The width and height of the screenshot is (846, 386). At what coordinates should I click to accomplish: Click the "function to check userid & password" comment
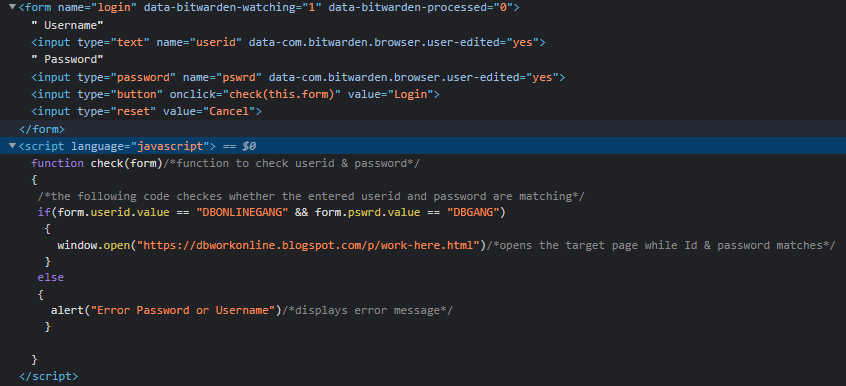click(x=292, y=163)
